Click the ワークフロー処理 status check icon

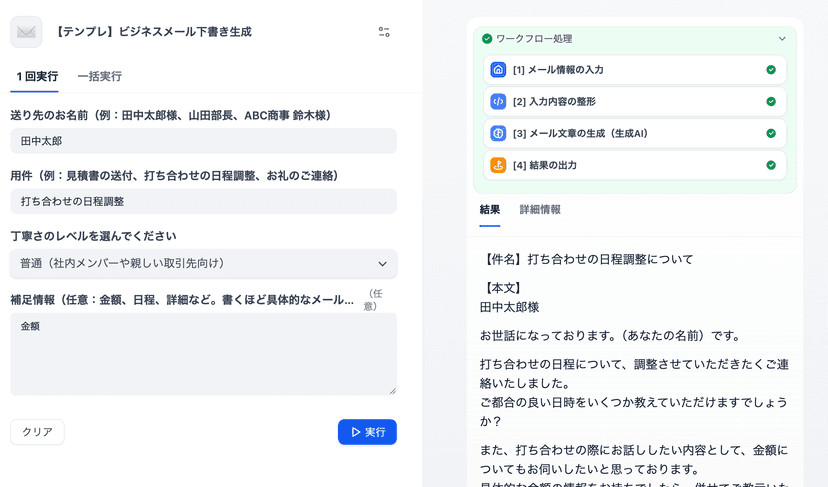(487, 39)
